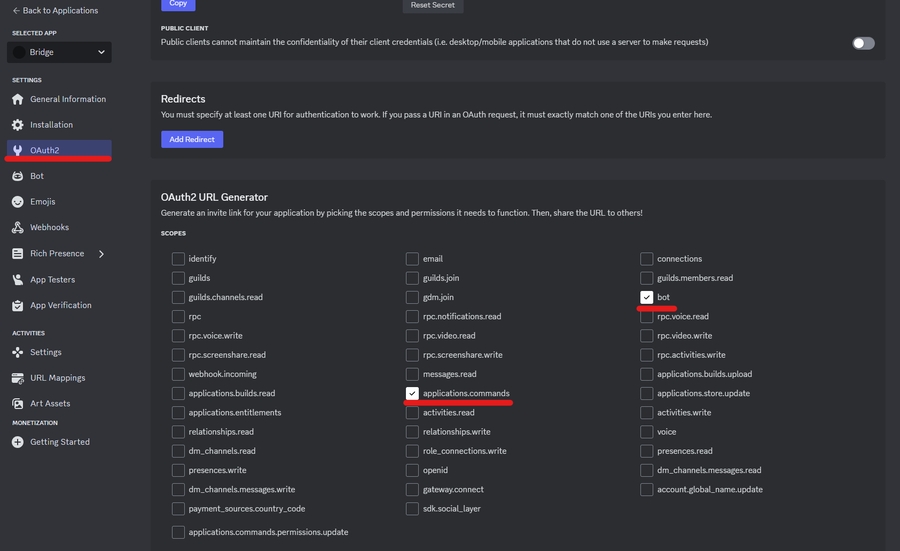Click the General Information sidebar icon
This screenshot has height=551, width=900.
point(17,99)
